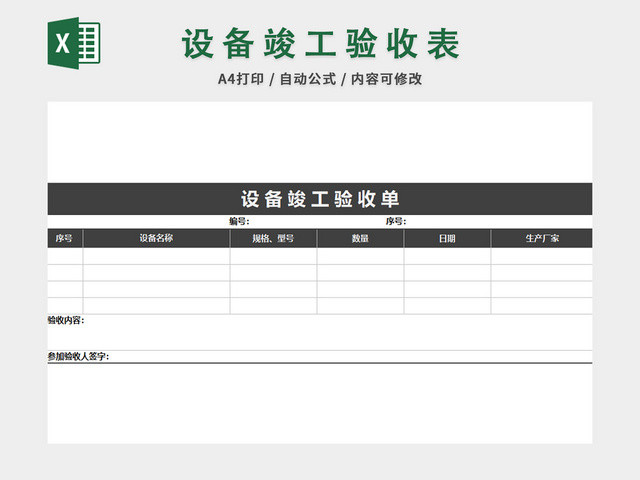
Task: Select the 序号 column header
Action: click(65, 238)
